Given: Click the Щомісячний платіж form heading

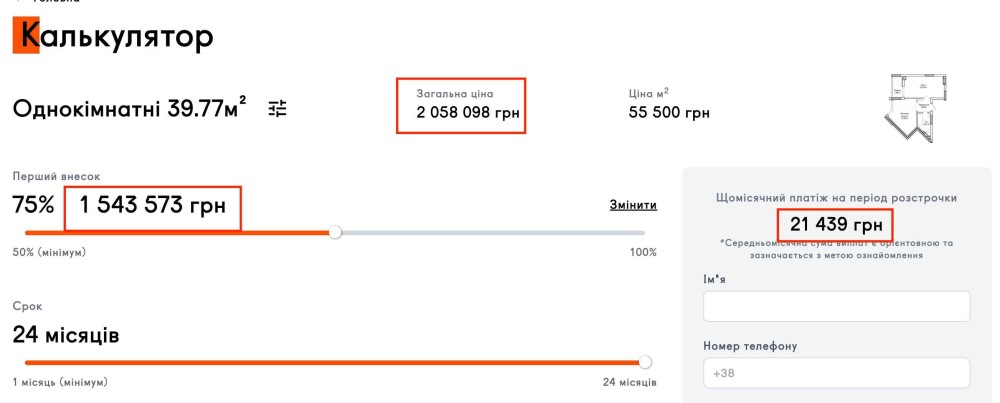Looking at the screenshot, I should pyautogui.click(x=836, y=198).
